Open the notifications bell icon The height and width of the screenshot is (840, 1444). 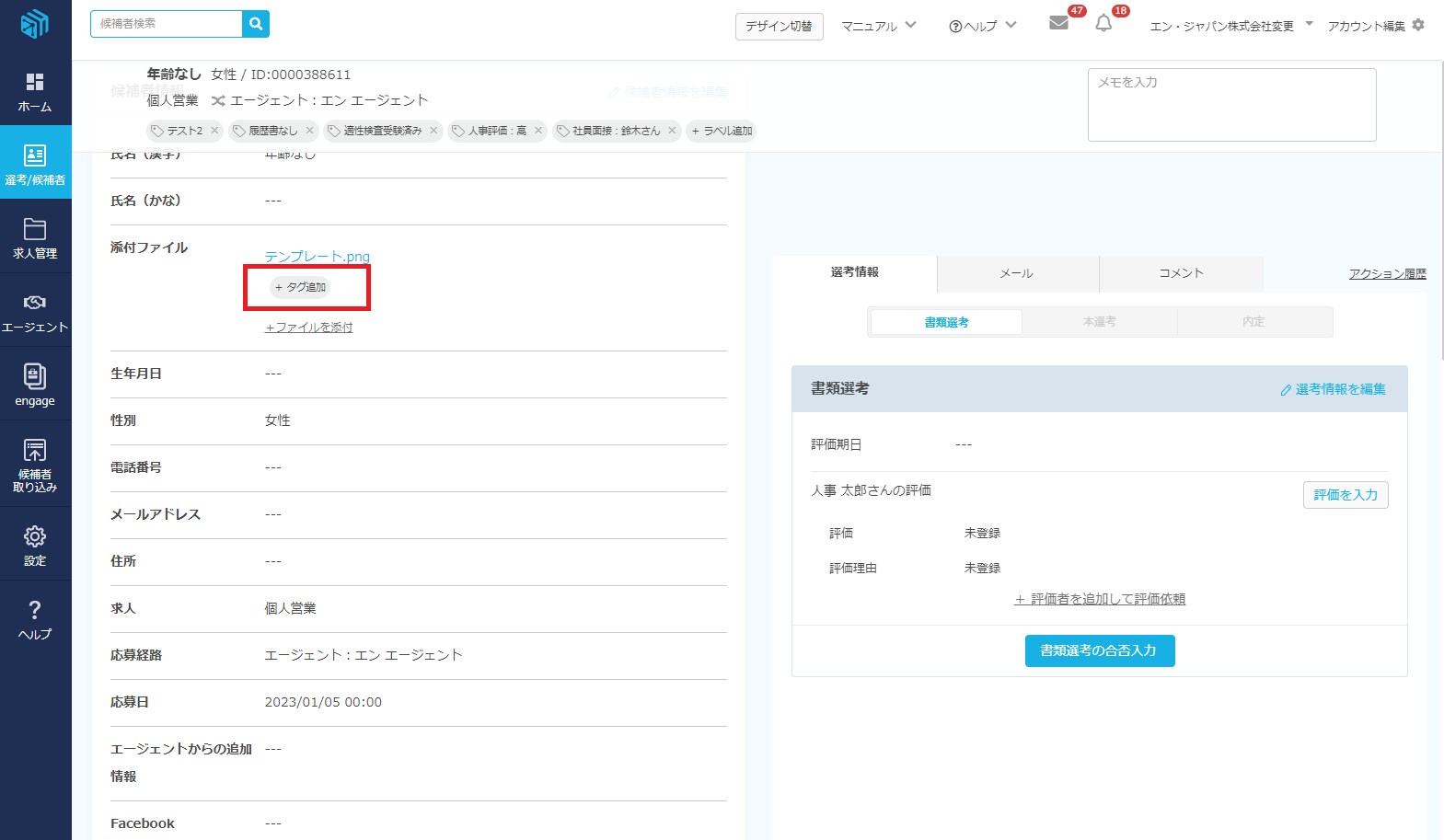(x=1103, y=24)
